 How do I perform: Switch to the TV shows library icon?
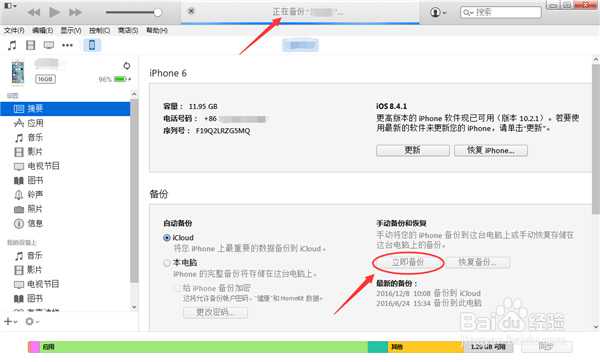pos(49,46)
